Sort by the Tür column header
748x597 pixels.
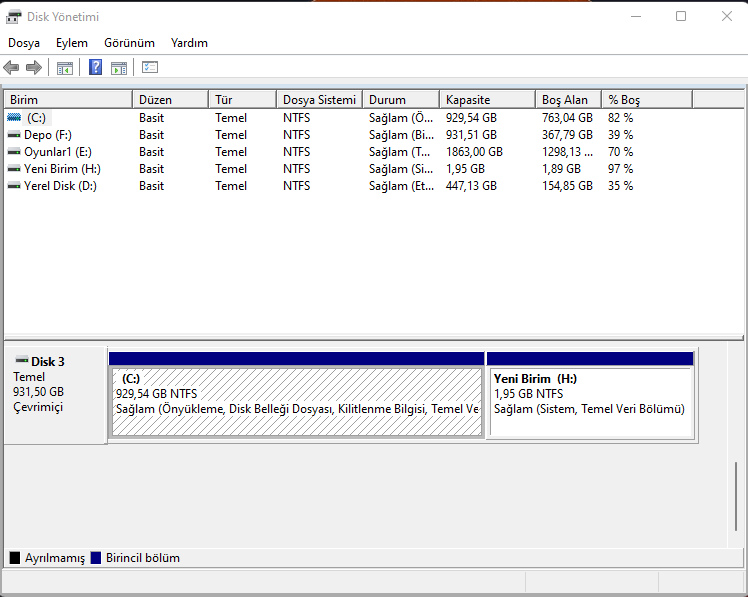pos(242,100)
